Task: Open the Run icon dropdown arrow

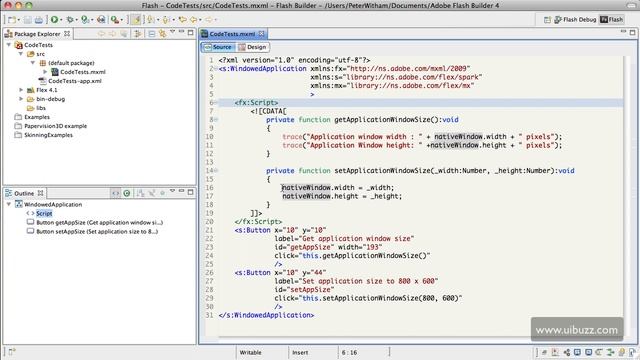Action: pyautogui.click(x=61, y=20)
